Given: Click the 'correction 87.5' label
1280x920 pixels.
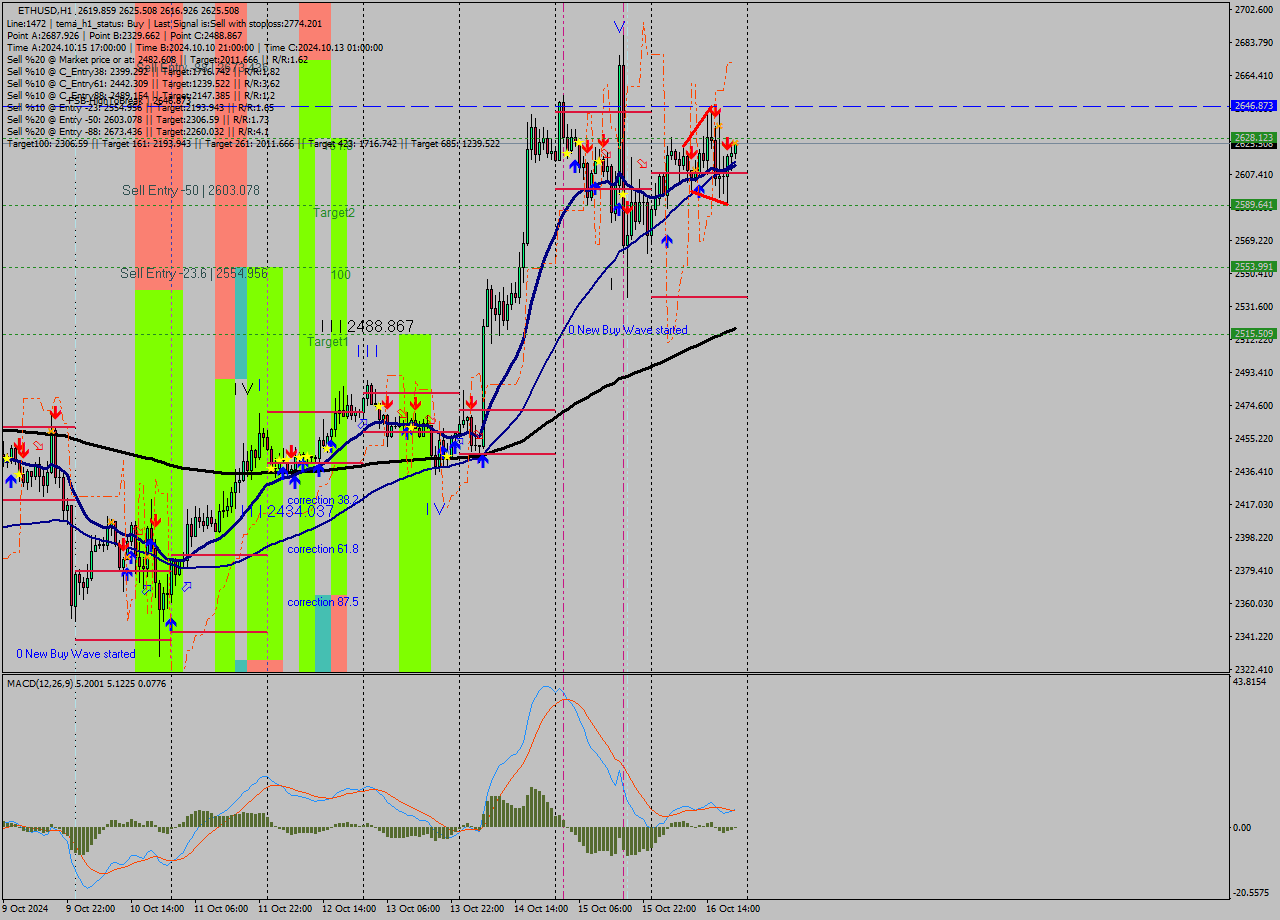Looking at the screenshot, I should click(323, 602).
